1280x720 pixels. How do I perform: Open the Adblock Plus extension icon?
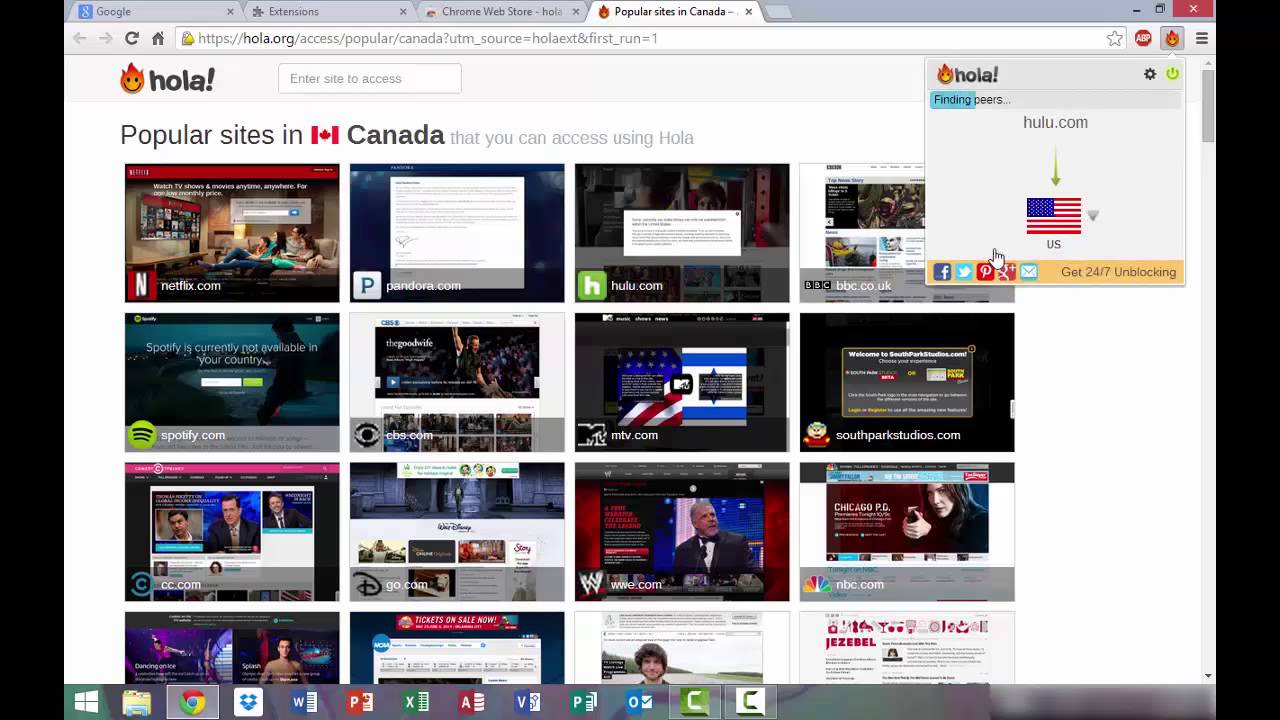coord(1143,38)
